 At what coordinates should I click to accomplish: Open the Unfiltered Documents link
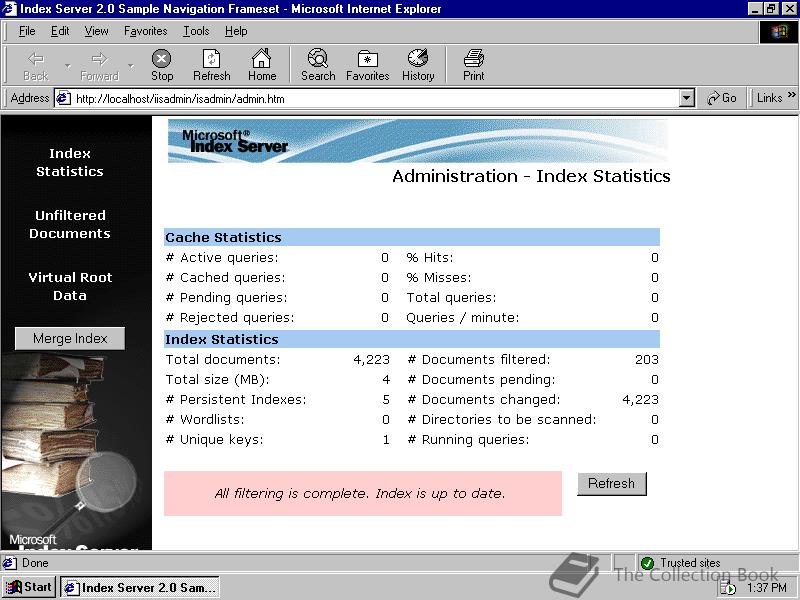click(69, 224)
